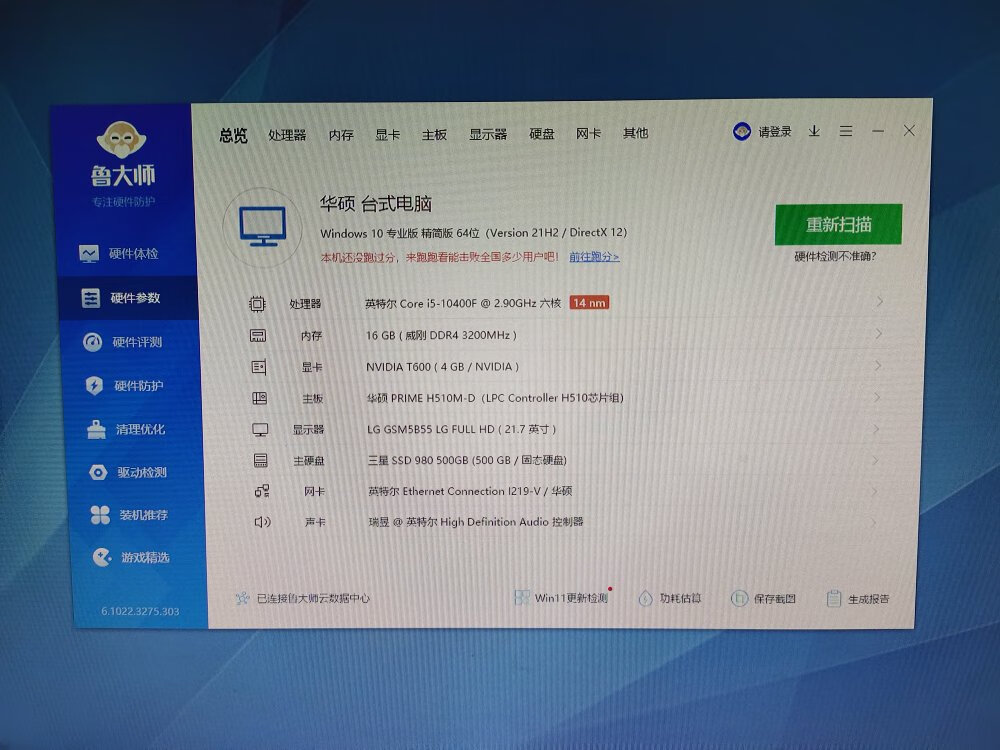Expand the 显卡 row chevron
The height and width of the screenshot is (750, 1000).
(x=878, y=365)
